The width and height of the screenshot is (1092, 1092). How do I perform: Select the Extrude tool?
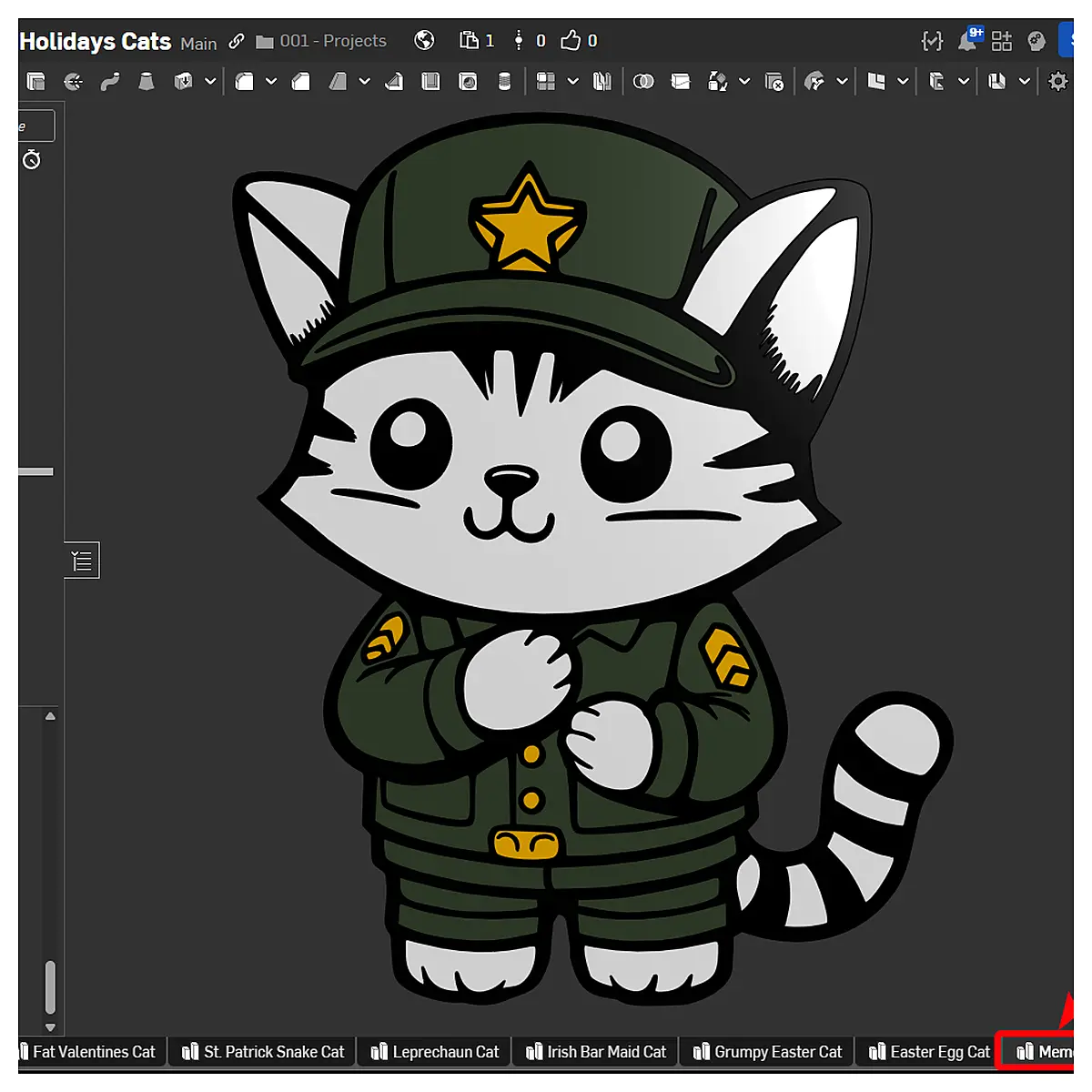click(36, 82)
